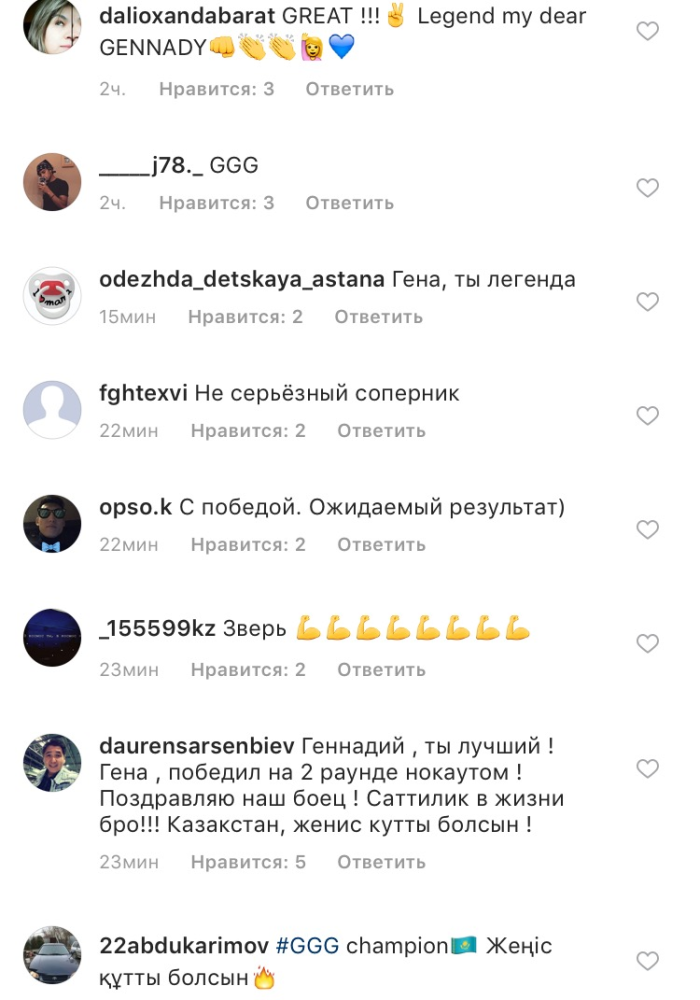700x1000 pixels.
Task: Heart the 22abdukarimov comment
Action: click(x=647, y=960)
